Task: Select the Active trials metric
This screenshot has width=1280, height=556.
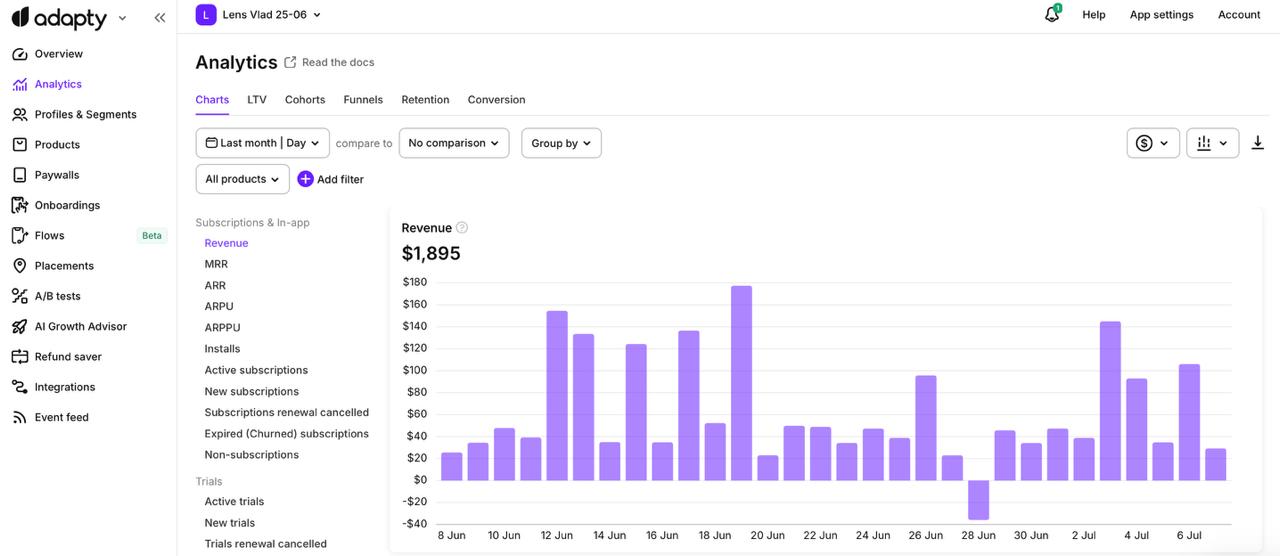Action: [234, 501]
